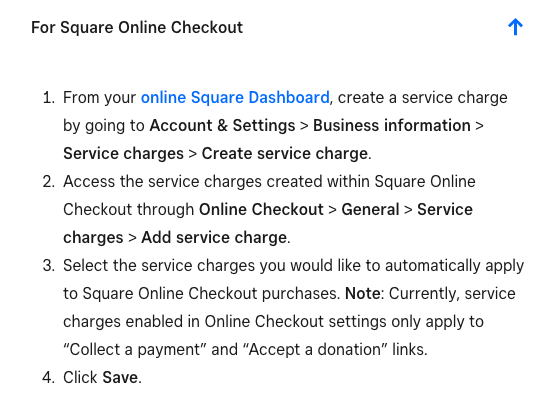Click bold 'Add service charge' text
Screen dimensions: 539x417
click(x=214, y=237)
